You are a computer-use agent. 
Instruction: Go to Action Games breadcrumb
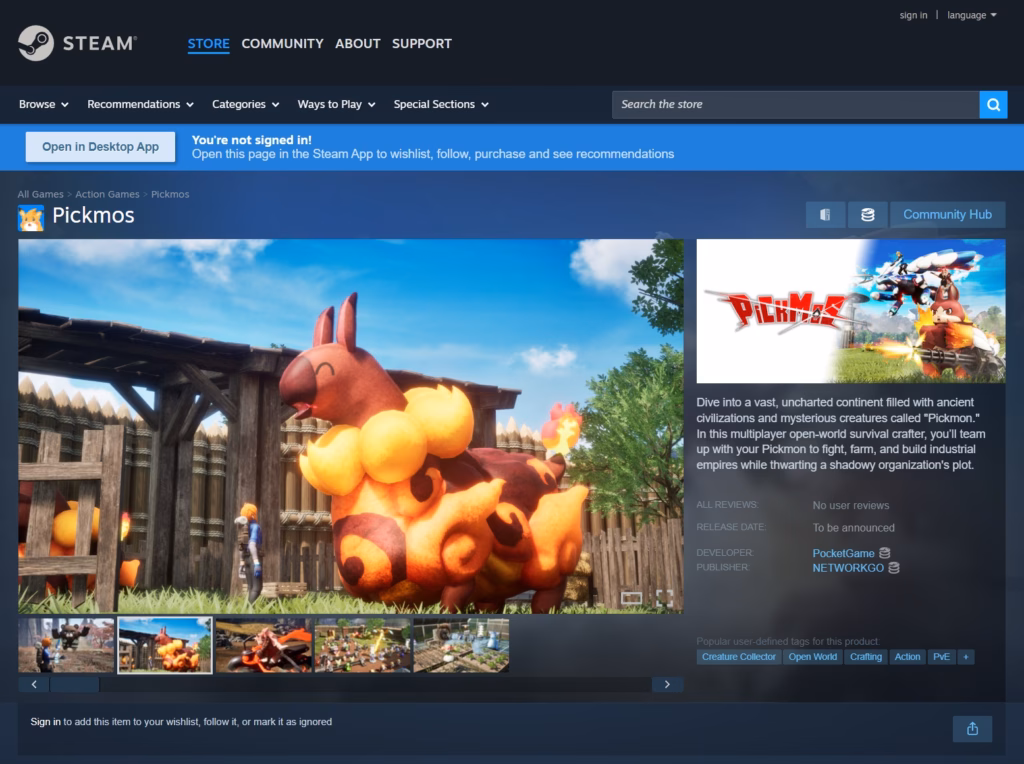click(107, 195)
